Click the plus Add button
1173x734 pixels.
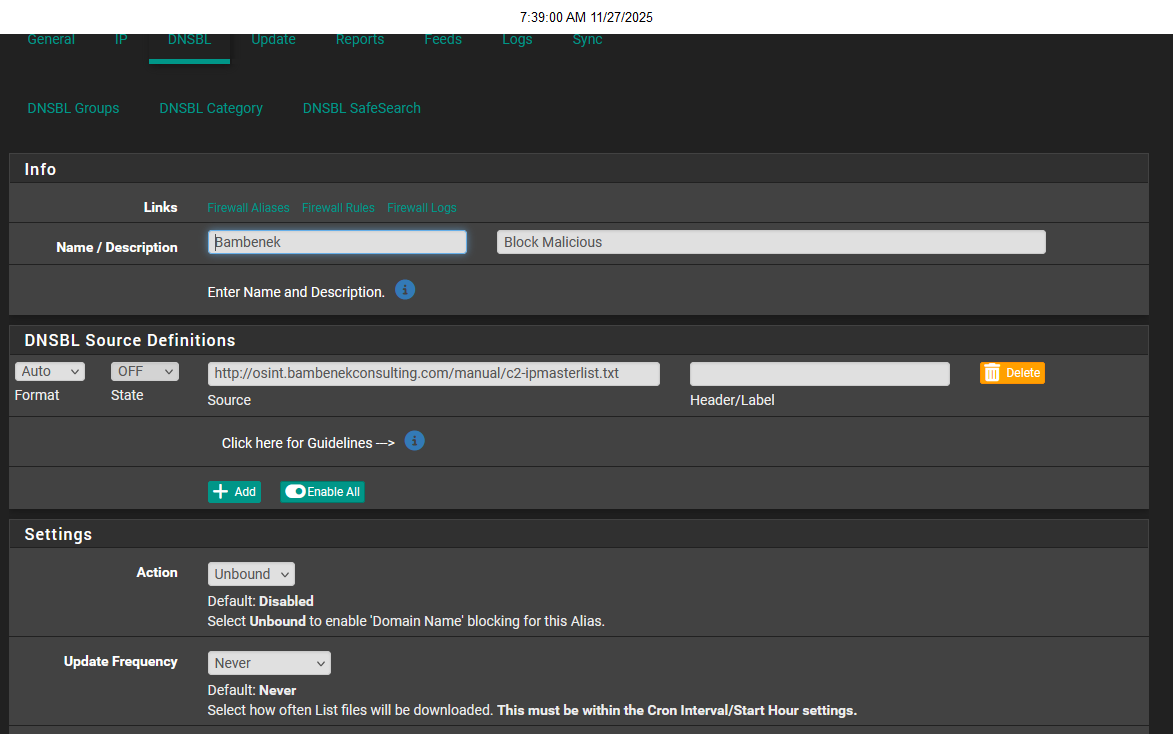click(x=234, y=492)
